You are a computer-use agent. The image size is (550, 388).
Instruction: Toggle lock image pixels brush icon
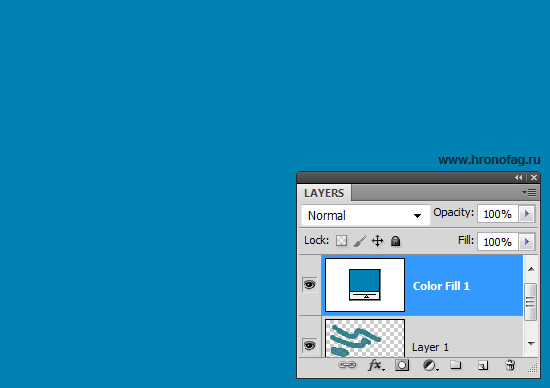(359, 241)
